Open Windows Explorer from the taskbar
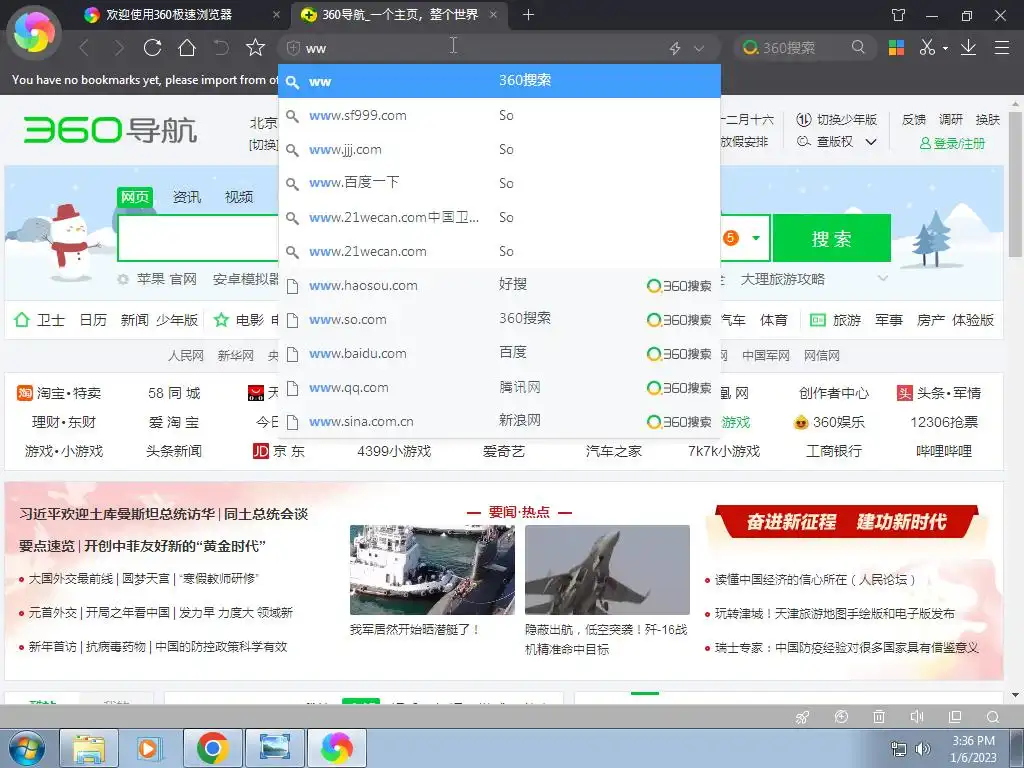This screenshot has width=1024, height=768. pyautogui.click(x=89, y=748)
